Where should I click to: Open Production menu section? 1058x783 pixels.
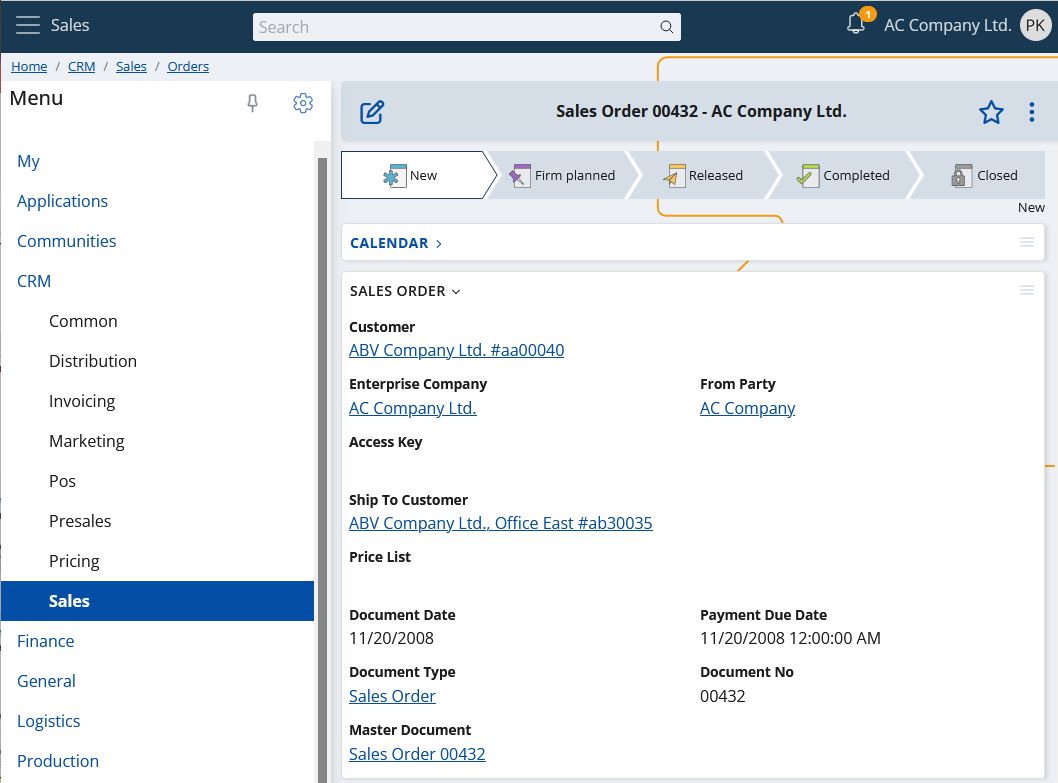tap(58, 761)
